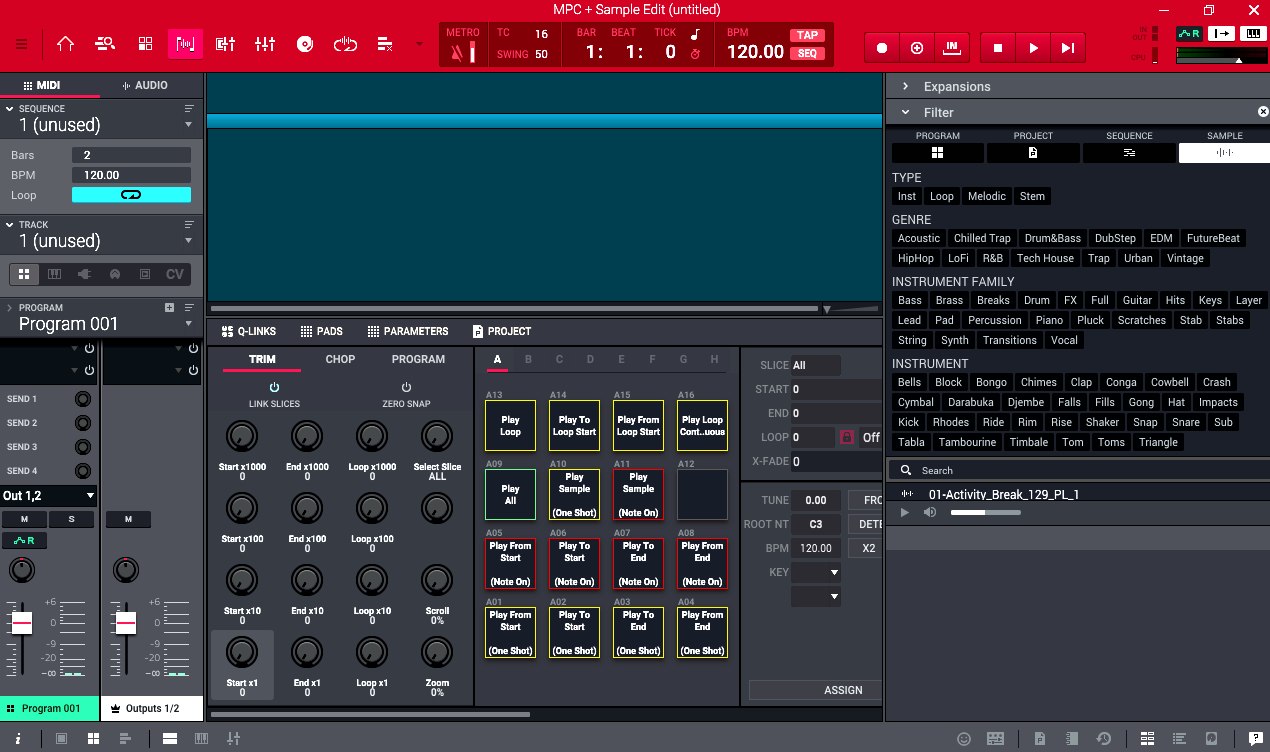Click the TAP tempo button
The height and width of the screenshot is (752, 1270).
click(x=807, y=33)
